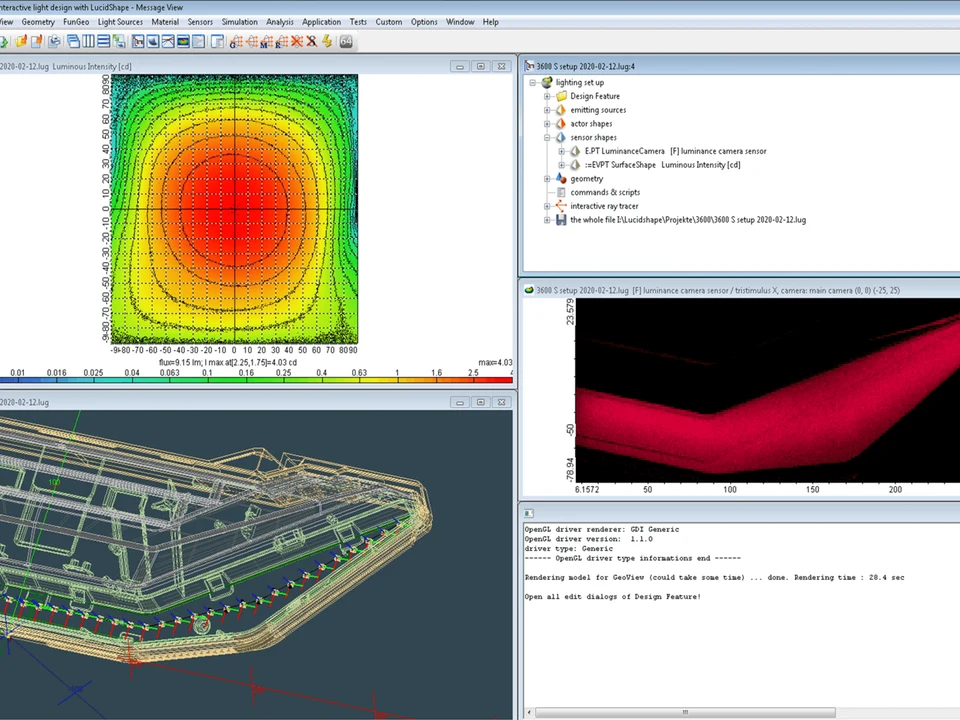Expand the interactive ray tracer node
This screenshot has width=960, height=720.
pyautogui.click(x=547, y=206)
